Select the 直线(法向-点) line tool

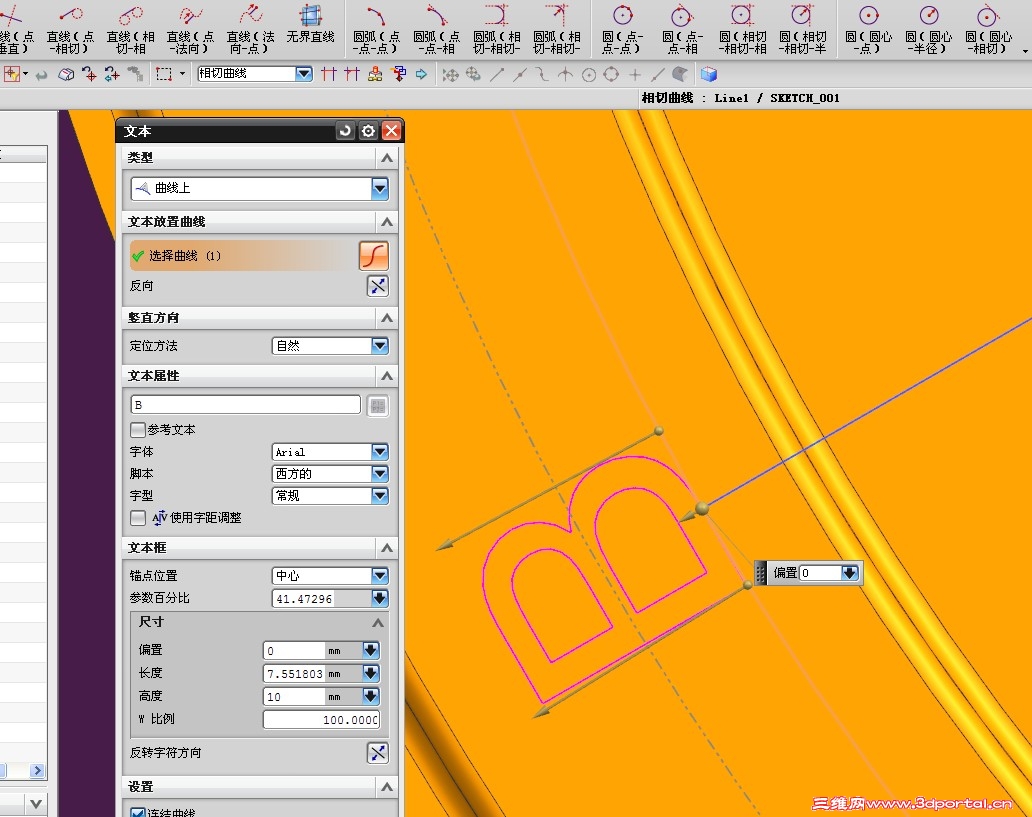pyautogui.click(x=250, y=28)
